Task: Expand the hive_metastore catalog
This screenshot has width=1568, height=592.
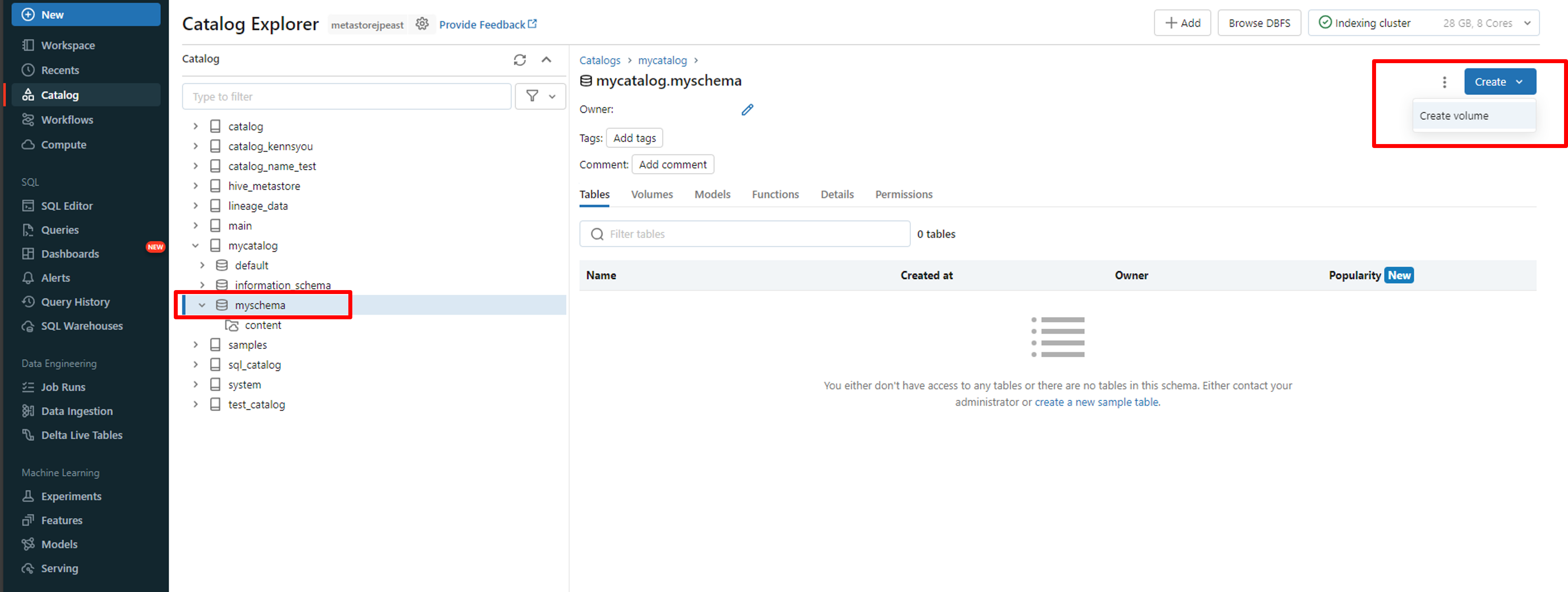Action: click(196, 185)
